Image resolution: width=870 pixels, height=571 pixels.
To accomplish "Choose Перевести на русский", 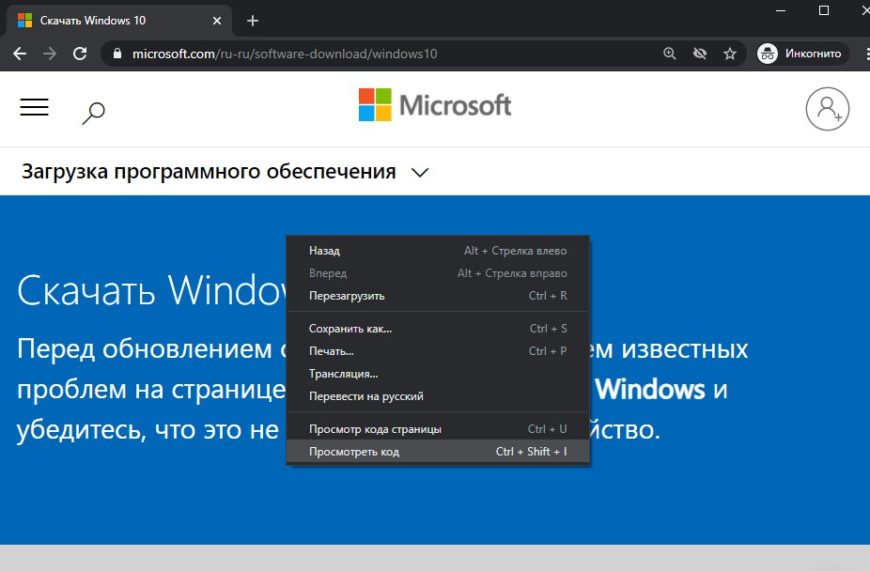I will tap(438, 396).
